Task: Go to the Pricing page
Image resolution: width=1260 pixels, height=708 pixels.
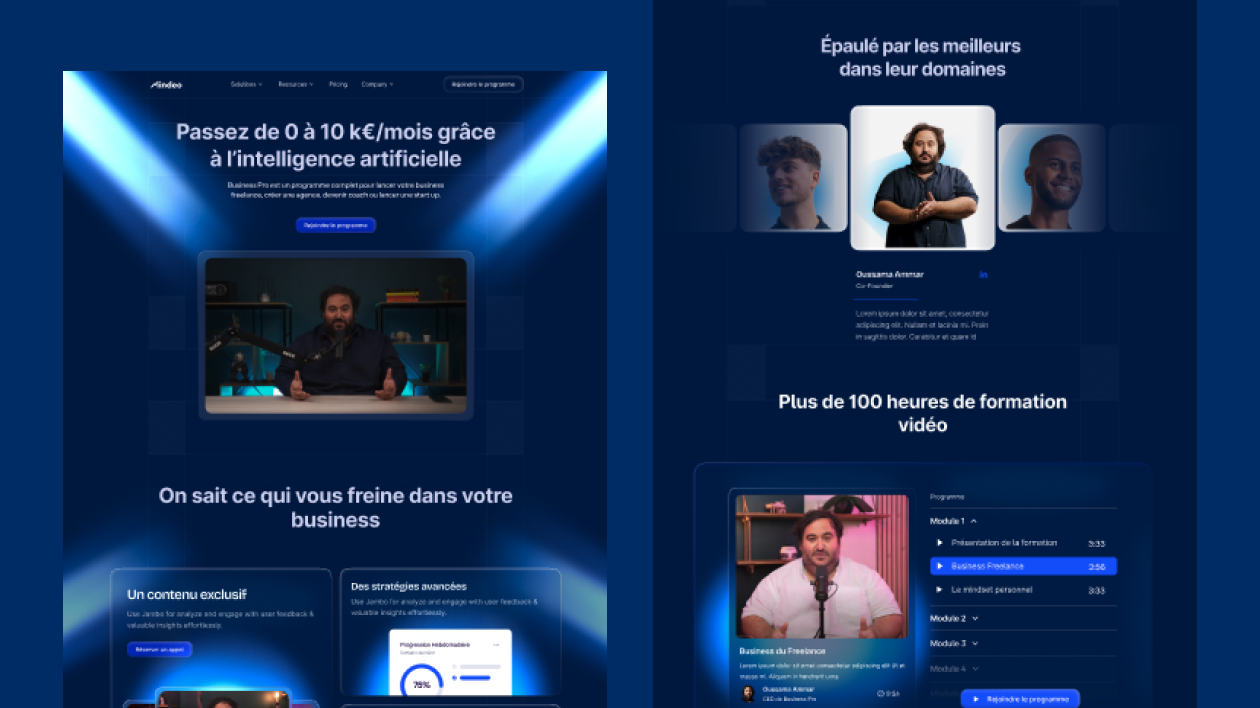Action: (x=338, y=84)
